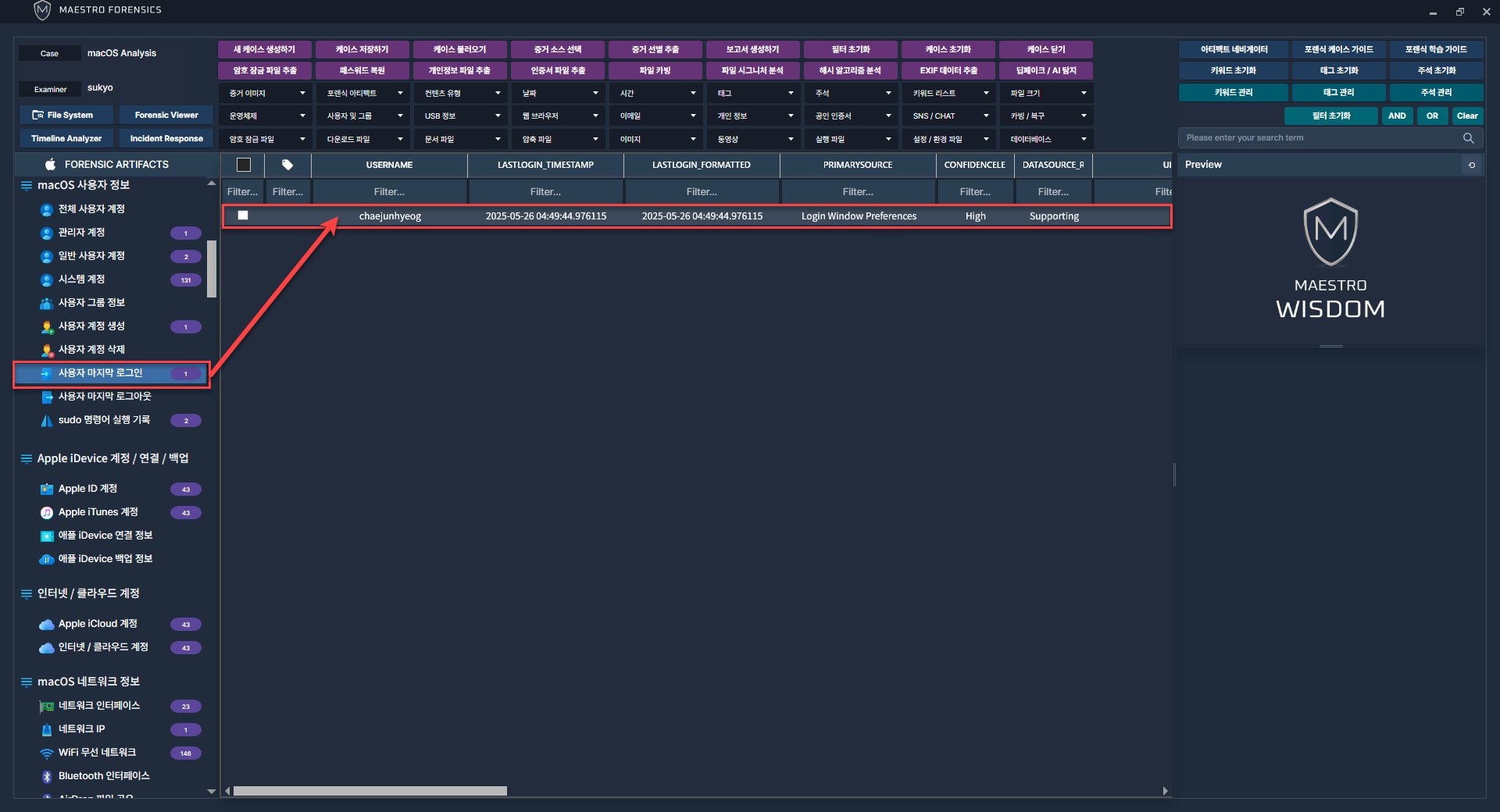Select sudo 명령어 실행 기록 icon
This screenshot has width=1500, height=812.
pyautogui.click(x=46, y=420)
